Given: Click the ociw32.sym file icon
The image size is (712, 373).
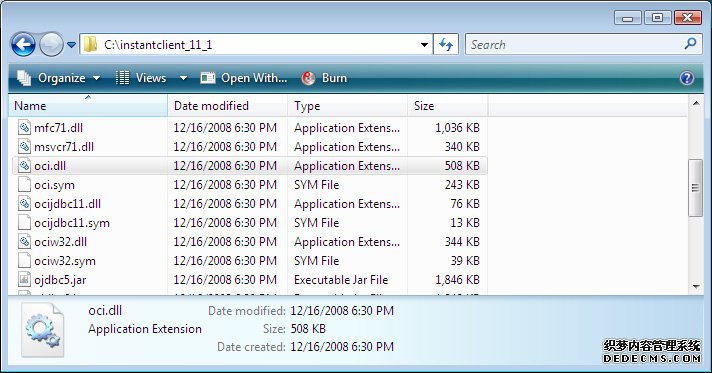Looking at the screenshot, I should [24, 261].
